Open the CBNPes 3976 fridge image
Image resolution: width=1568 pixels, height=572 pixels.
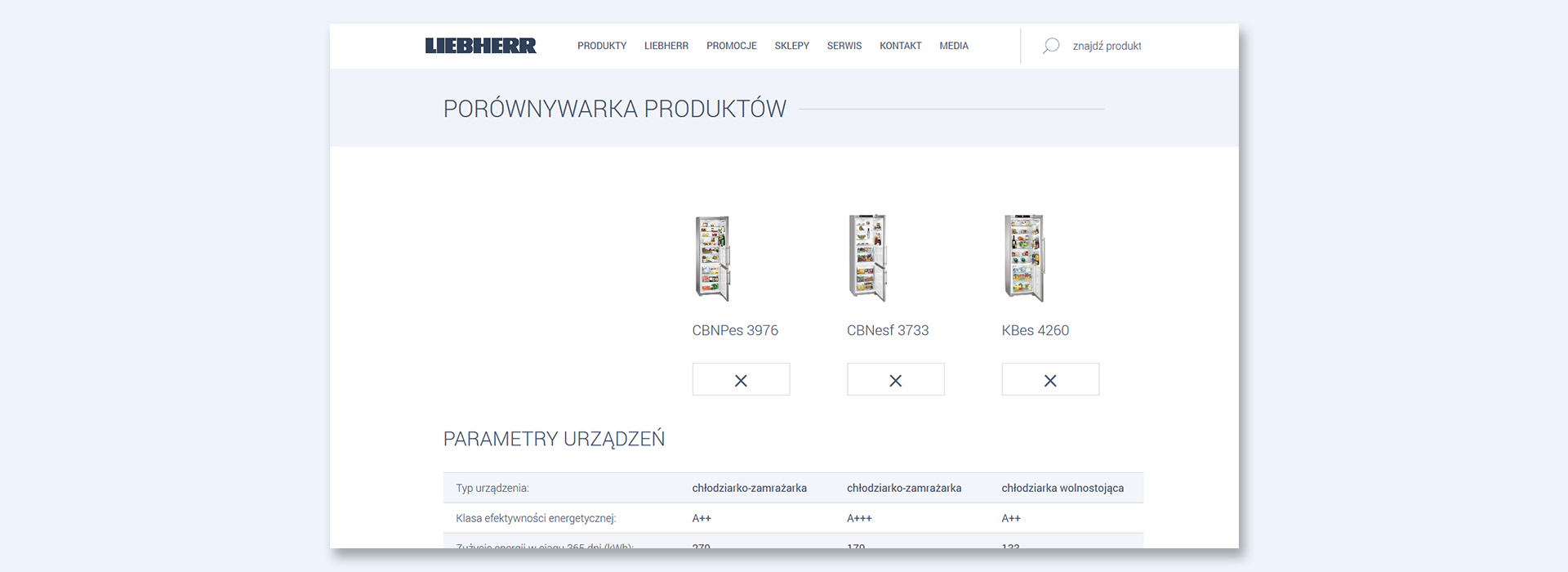click(x=712, y=258)
